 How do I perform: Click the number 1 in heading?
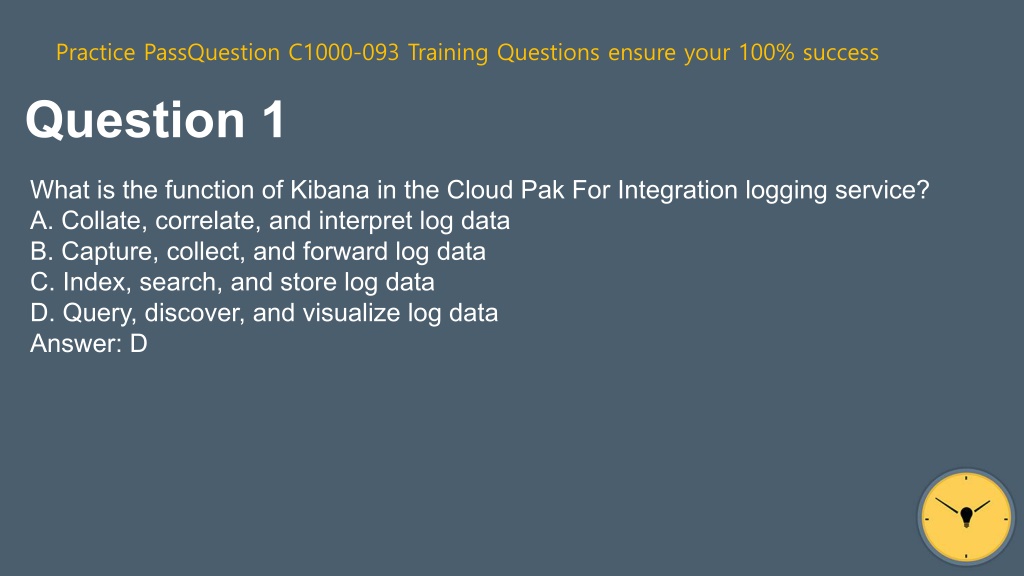(274, 120)
